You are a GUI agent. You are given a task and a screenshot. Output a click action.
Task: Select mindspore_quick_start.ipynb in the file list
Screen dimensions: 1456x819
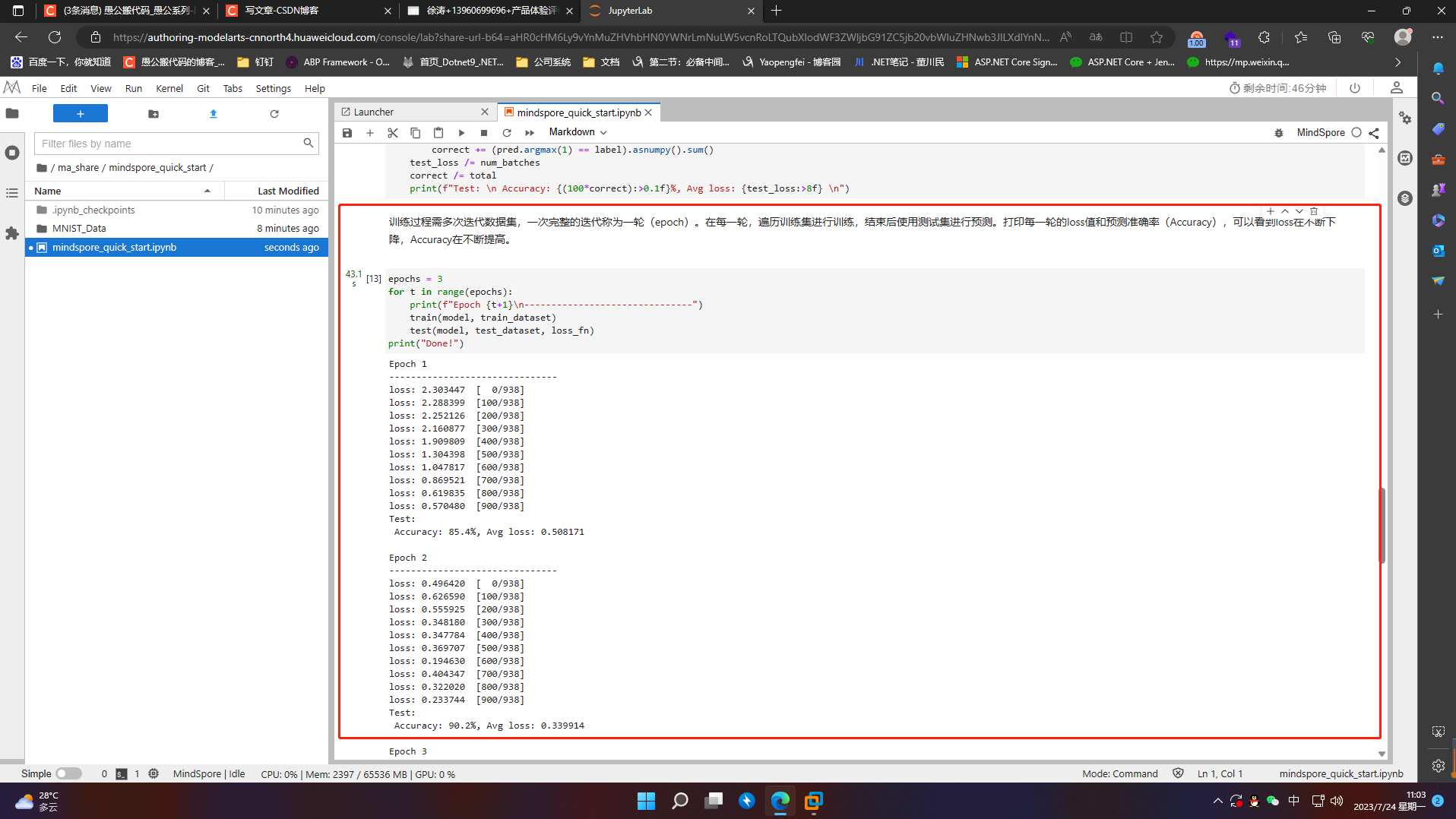(x=177, y=247)
